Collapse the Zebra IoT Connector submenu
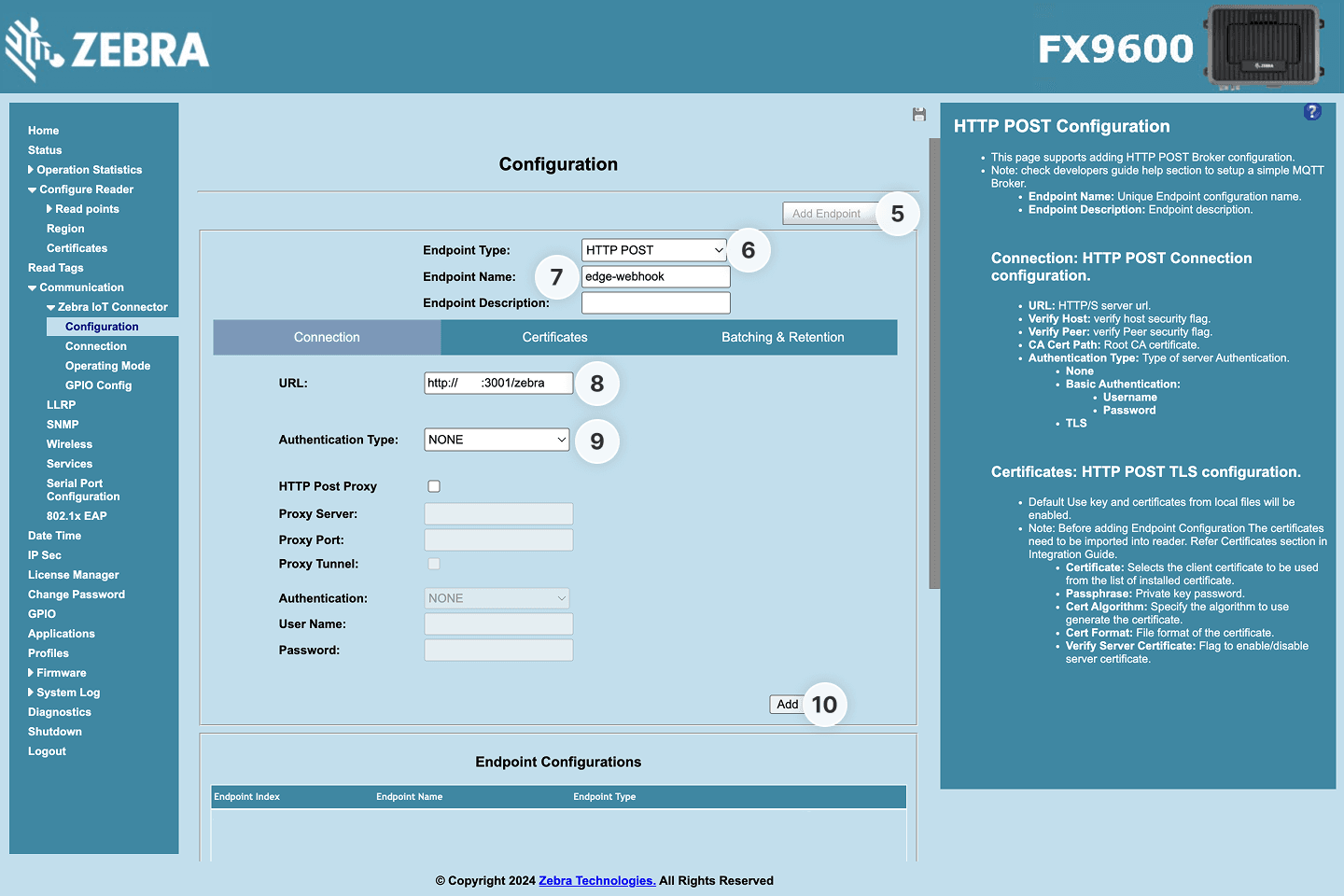The width and height of the screenshot is (1344, 896). 107,307
